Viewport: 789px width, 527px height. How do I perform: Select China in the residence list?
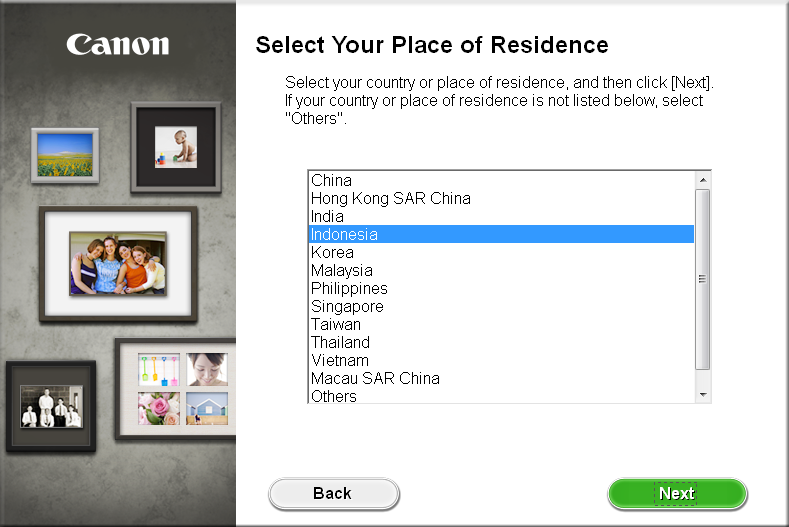click(332, 180)
